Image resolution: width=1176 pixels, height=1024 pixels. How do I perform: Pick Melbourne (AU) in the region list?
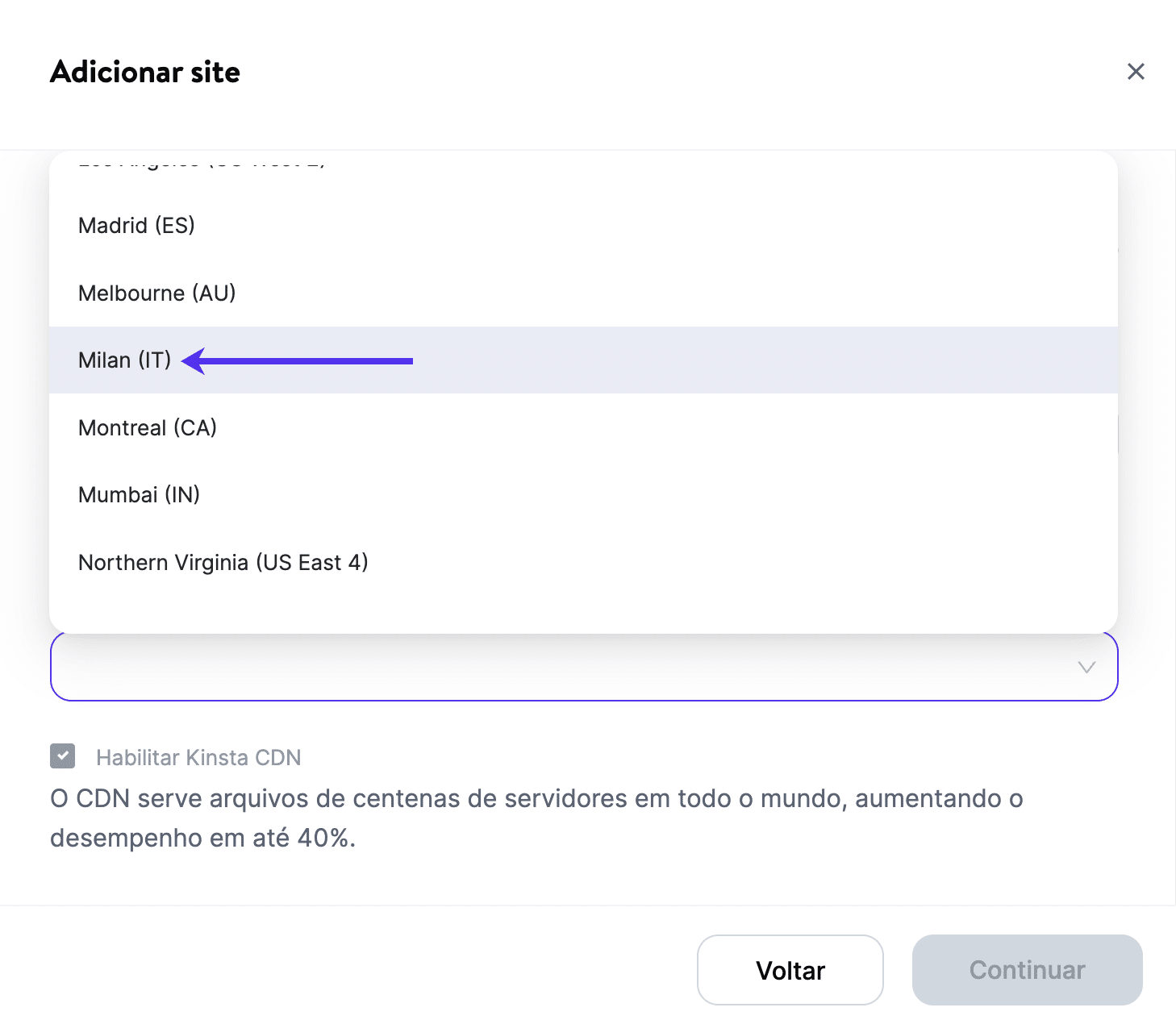point(156,293)
